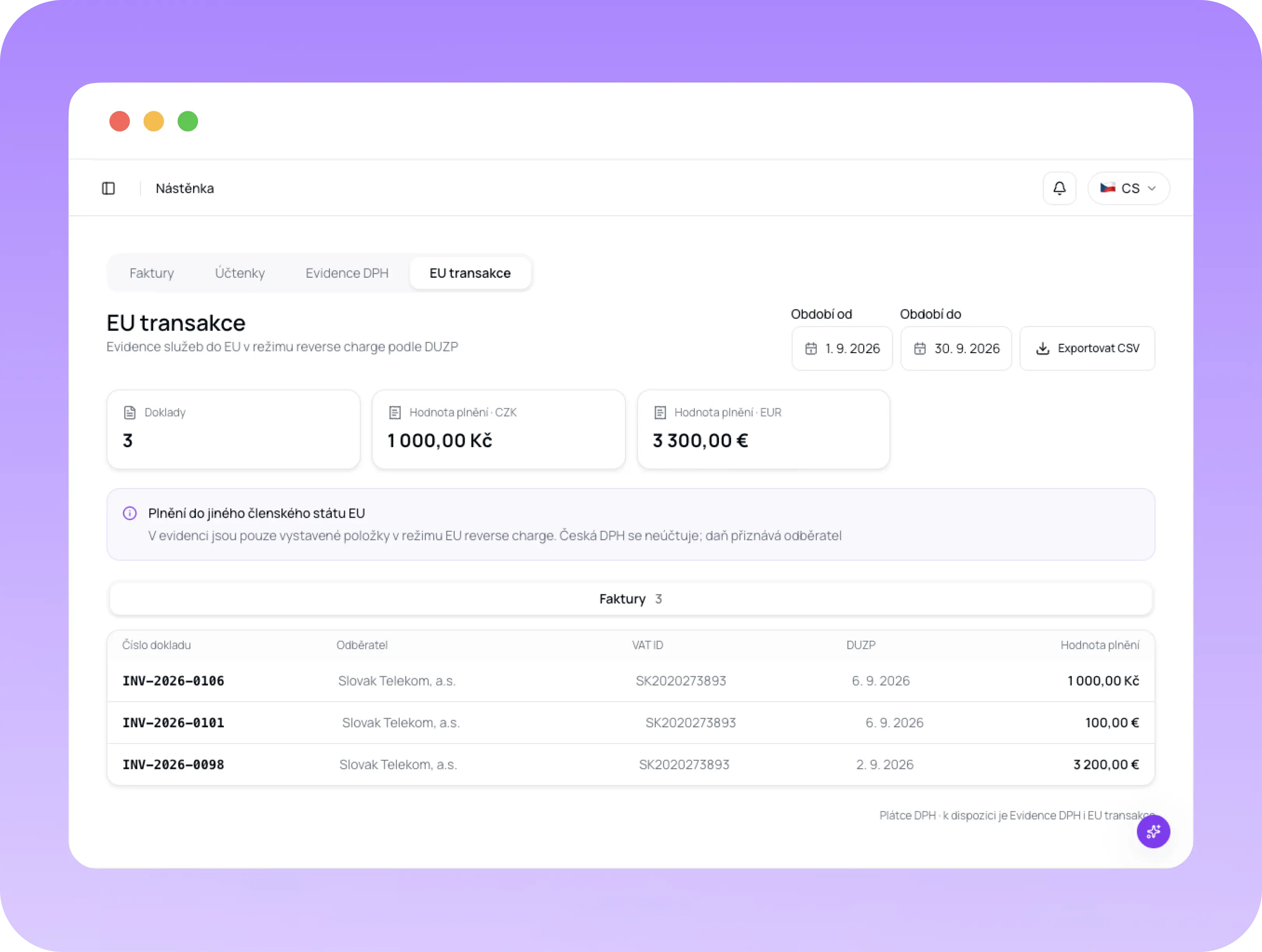Select the EU transakce tab
The width and height of the screenshot is (1262, 952).
[x=470, y=273]
